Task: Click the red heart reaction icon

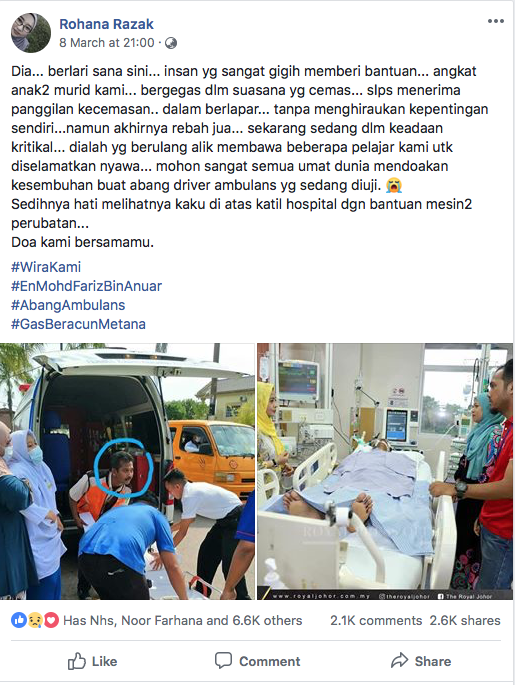Action: click(51, 620)
